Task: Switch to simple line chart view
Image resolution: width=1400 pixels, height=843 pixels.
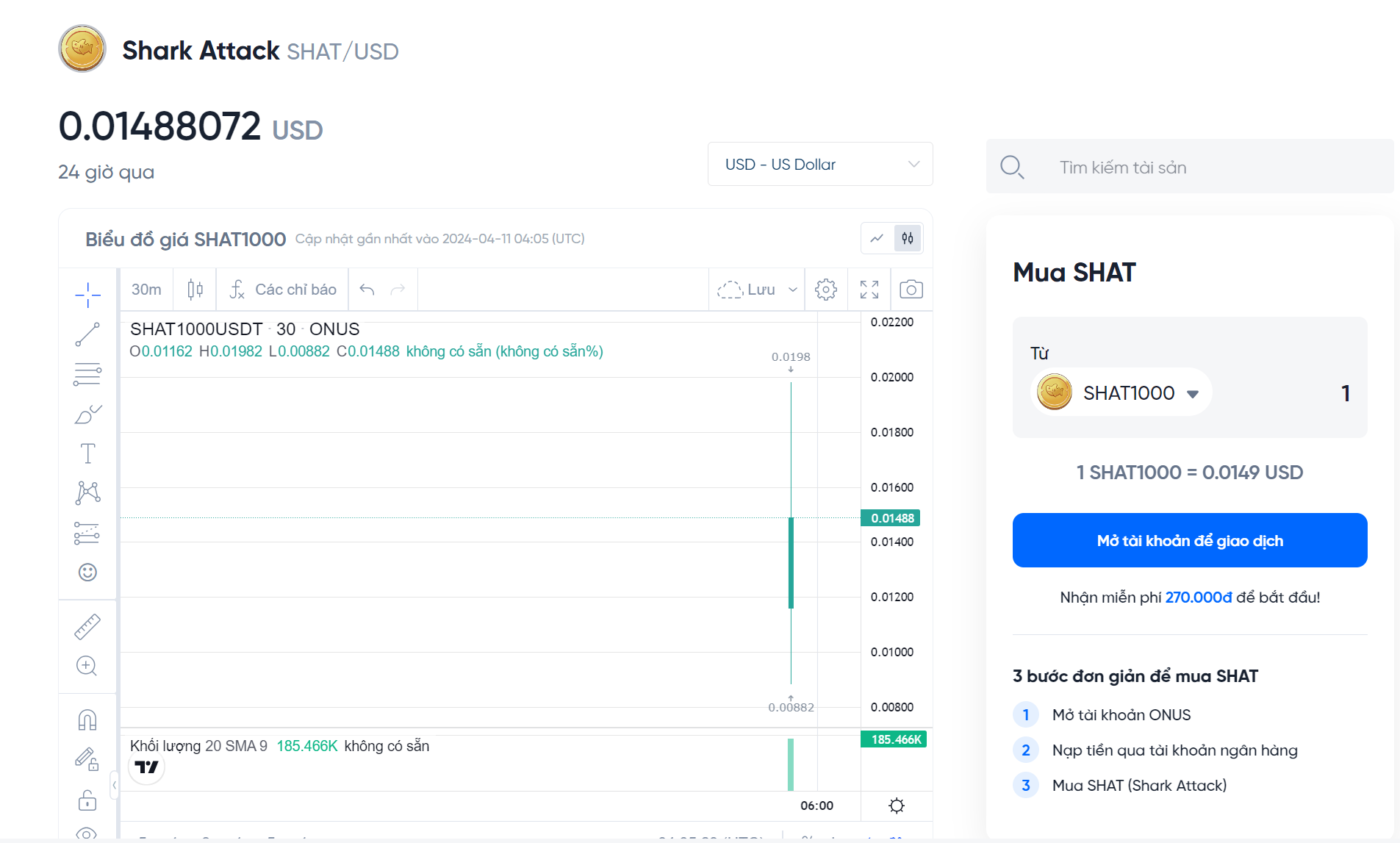Action: (x=877, y=238)
